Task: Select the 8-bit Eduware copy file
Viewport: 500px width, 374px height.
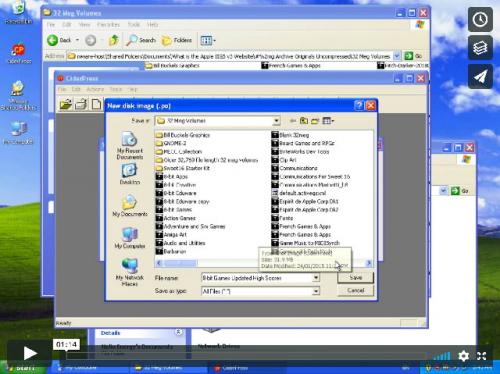Action: point(182,202)
